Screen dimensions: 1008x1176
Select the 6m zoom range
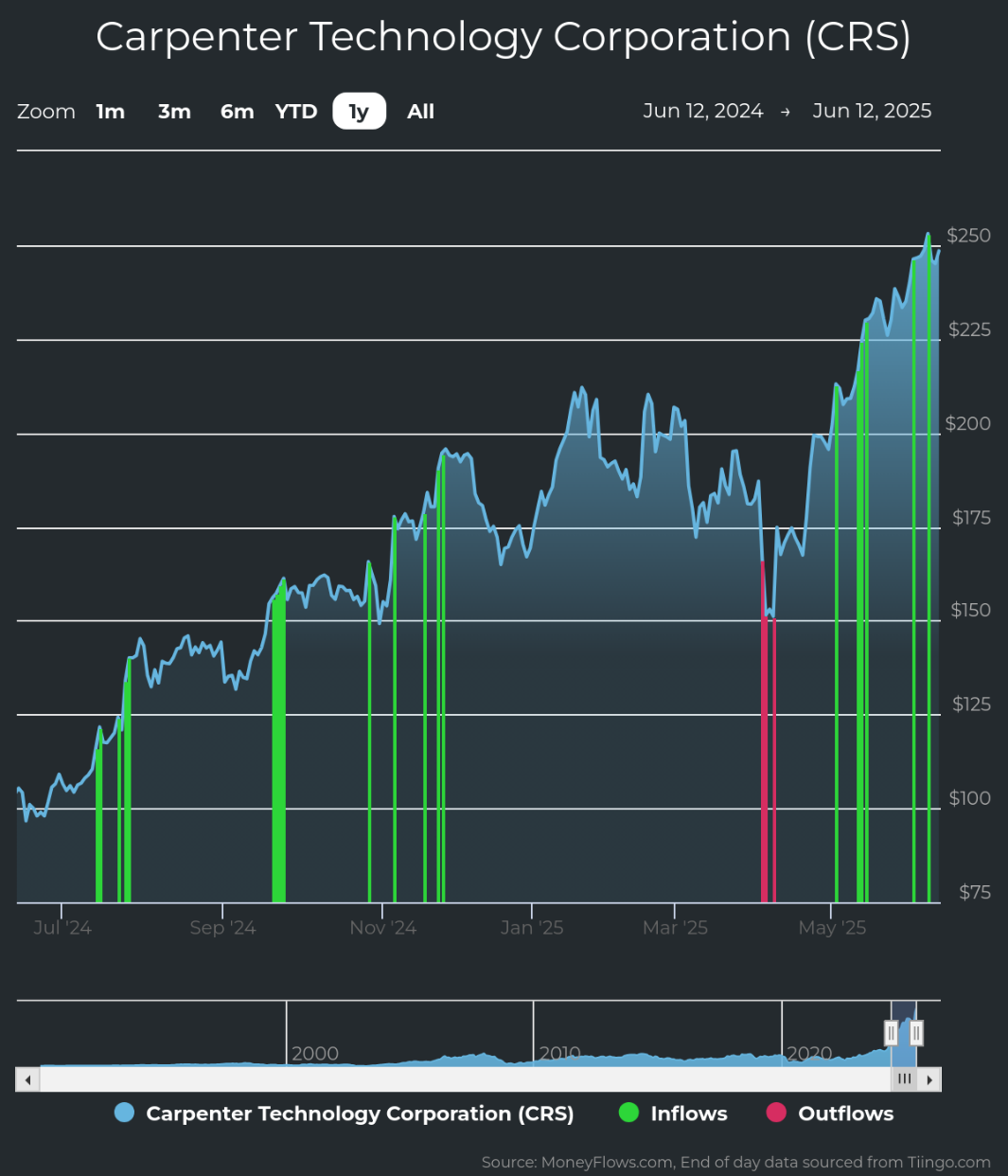tap(237, 112)
